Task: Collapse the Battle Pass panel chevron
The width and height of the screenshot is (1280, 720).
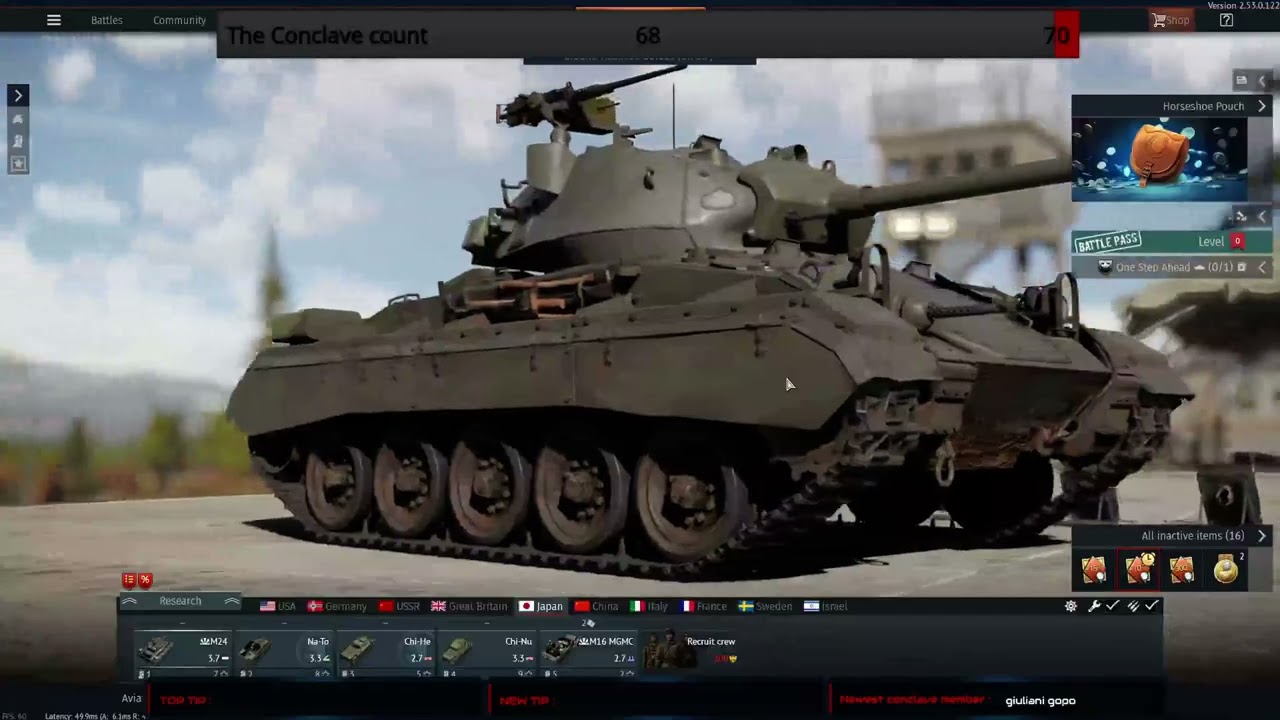Action: tap(1262, 216)
